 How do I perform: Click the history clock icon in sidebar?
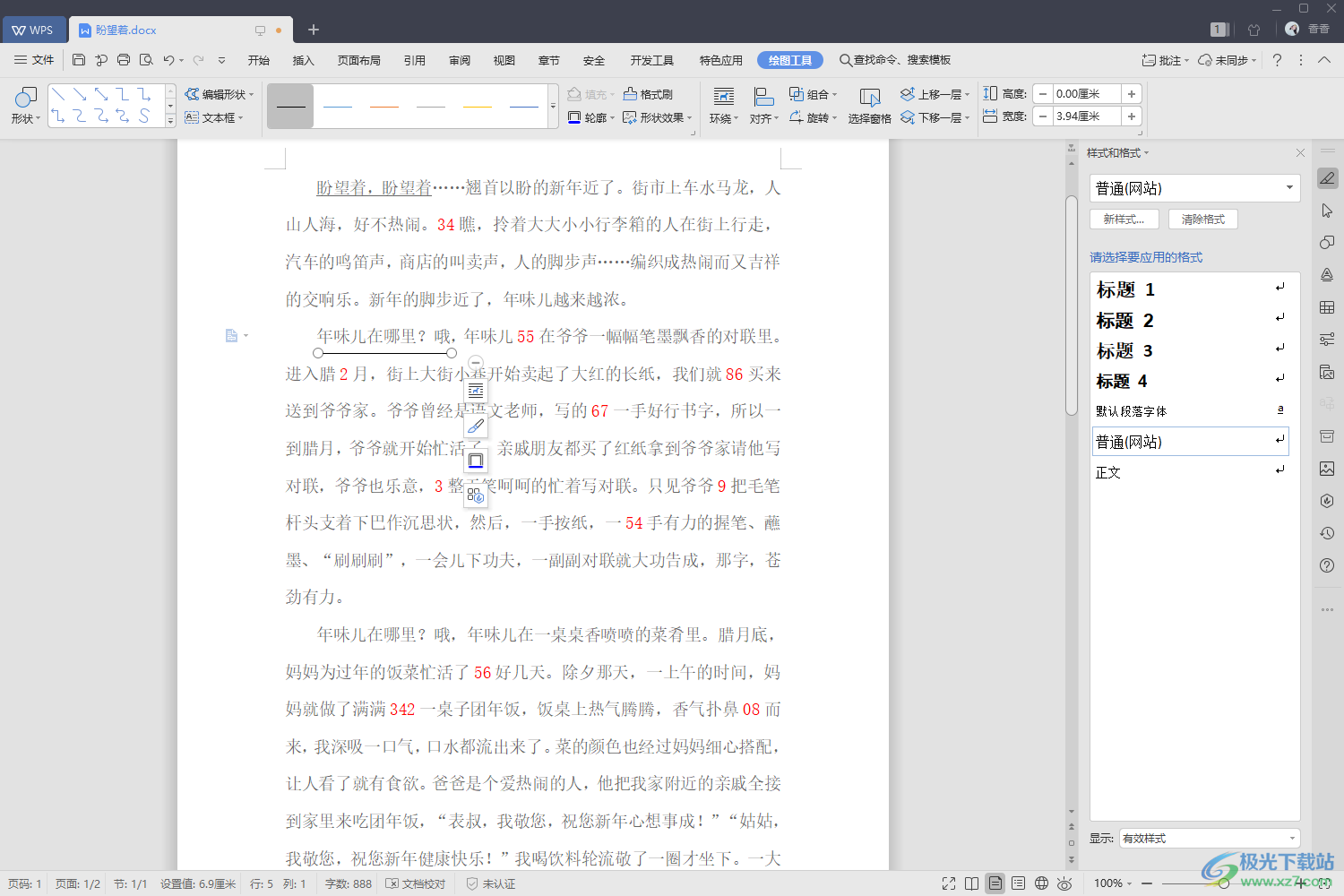[1327, 533]
